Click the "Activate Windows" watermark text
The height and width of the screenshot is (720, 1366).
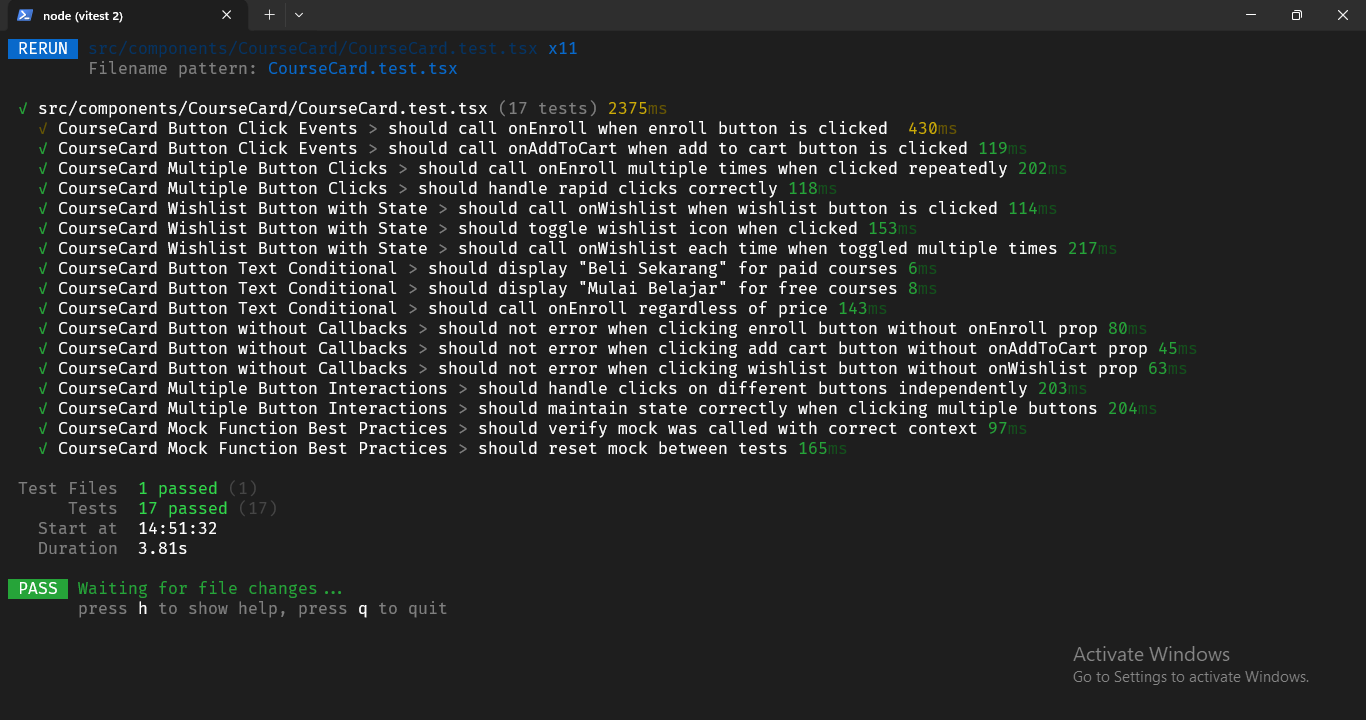(1151, 655)
